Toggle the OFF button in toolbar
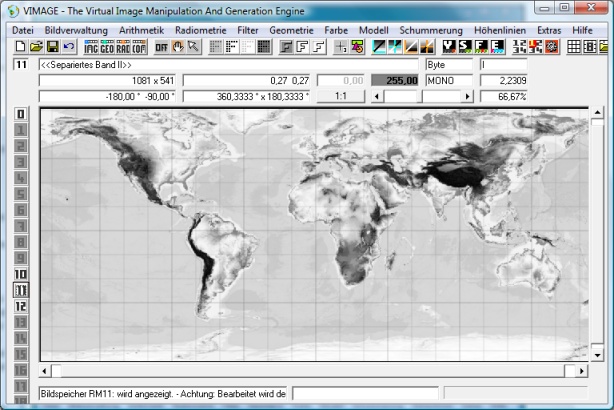The width and height of the screenshot is (614, 410). [x=161, y=47]
